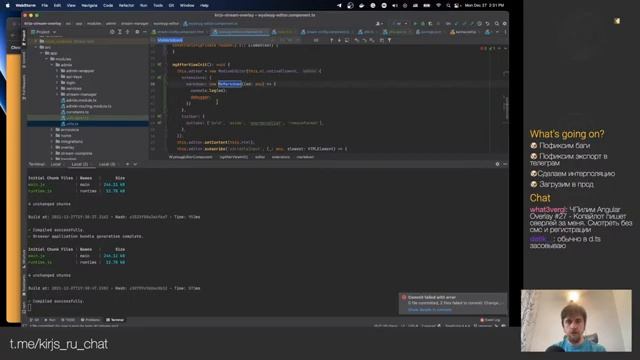Expand the admin-wrapper folder
The width and height of the screenshot is (640, 360).
point(57,71)
